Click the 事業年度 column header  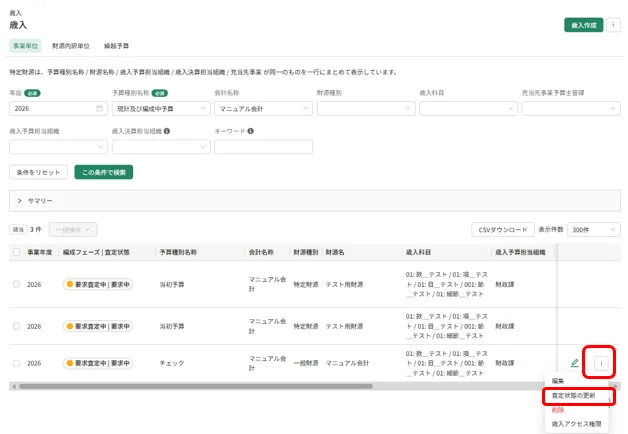(40, 252)
